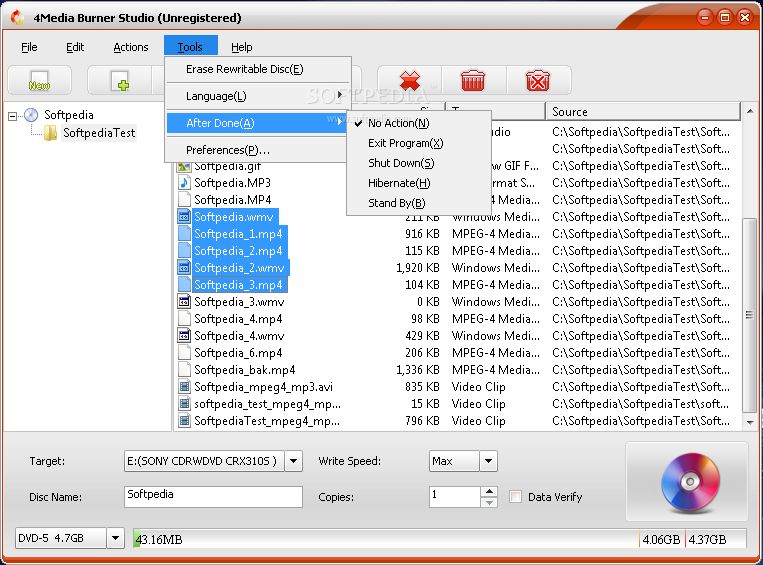Click the Softpedia.MP4 blank file icon
Screen dimensions: 763x565
point(184,200)
